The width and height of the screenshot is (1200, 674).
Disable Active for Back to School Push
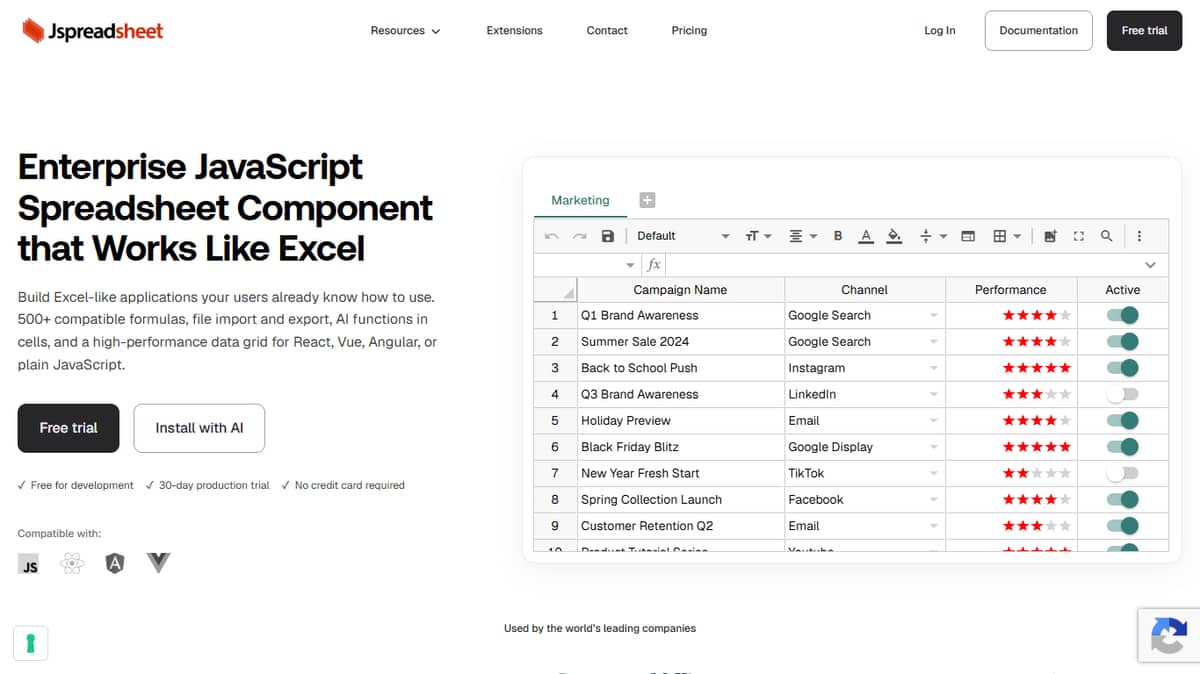pyautogui.click(x=1123, y=368)
